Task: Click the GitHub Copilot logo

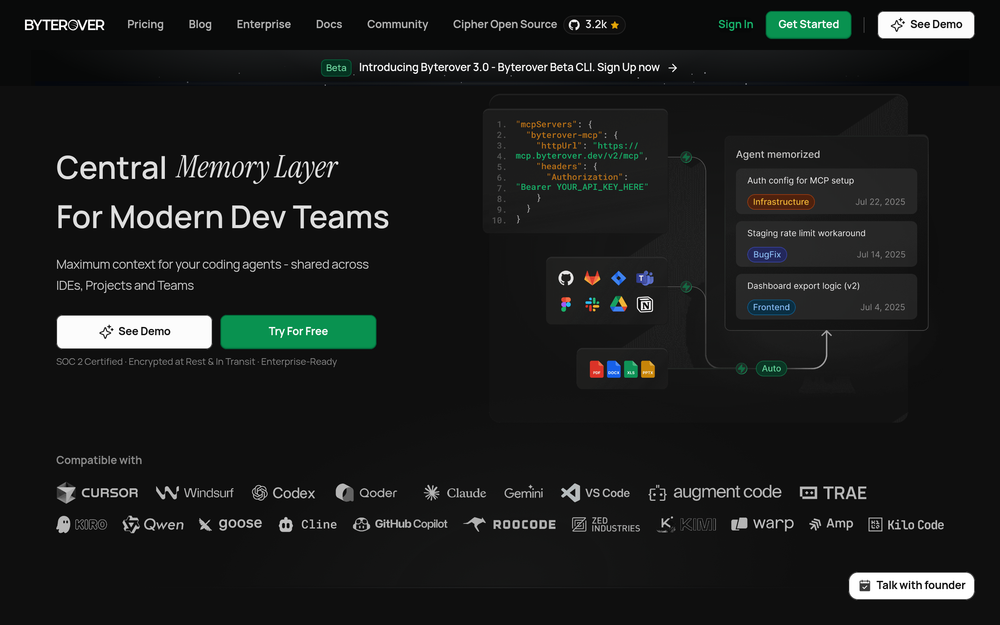Action: pyautogui.click(x=400, y=525)
